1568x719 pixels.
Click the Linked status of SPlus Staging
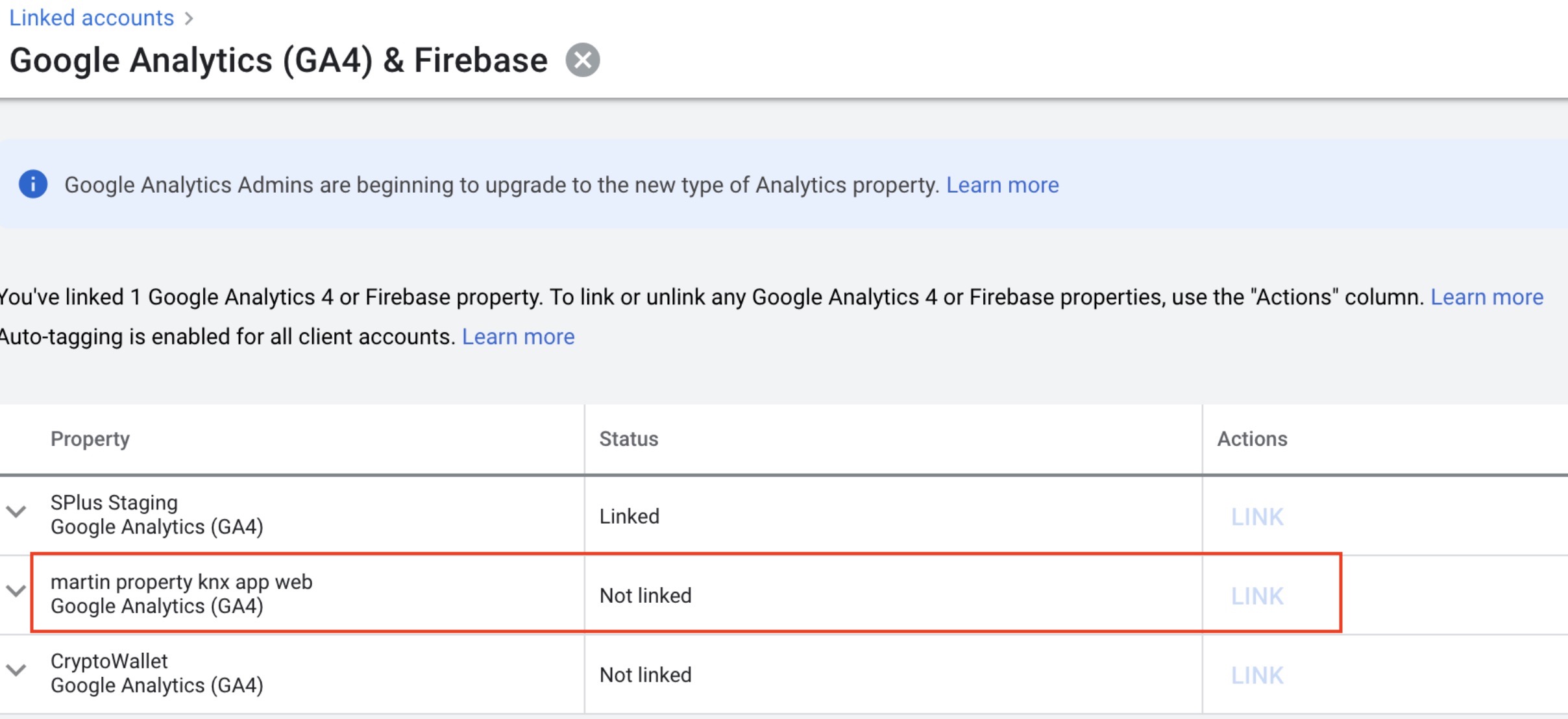(x=629, y=517)
